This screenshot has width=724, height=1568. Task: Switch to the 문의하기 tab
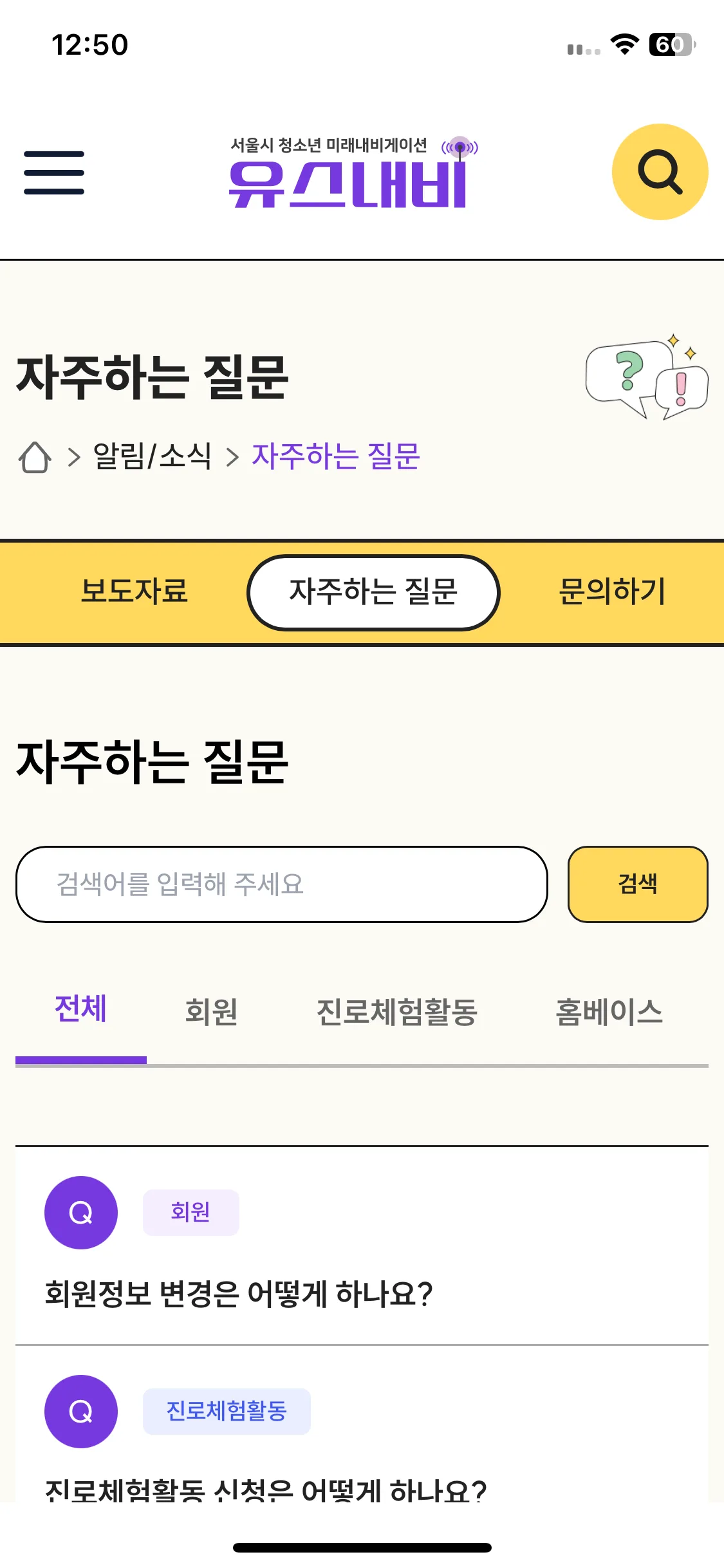click(x=613, y=591)
